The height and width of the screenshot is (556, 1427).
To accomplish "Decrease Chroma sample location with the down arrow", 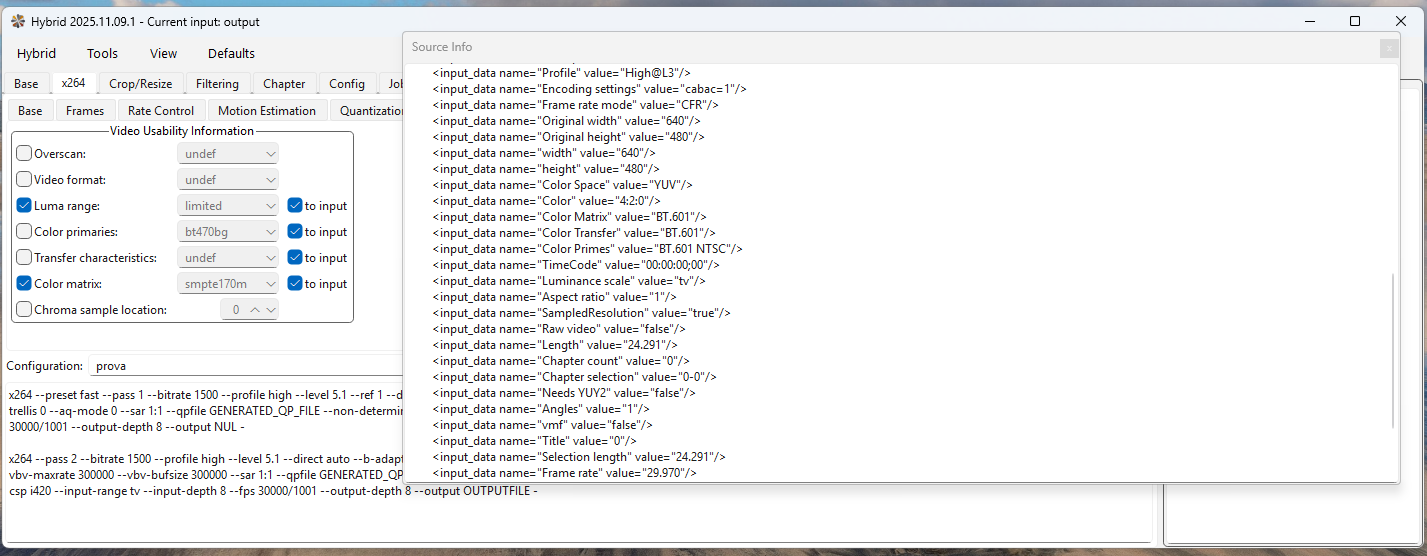I will (x=270, y=310).
